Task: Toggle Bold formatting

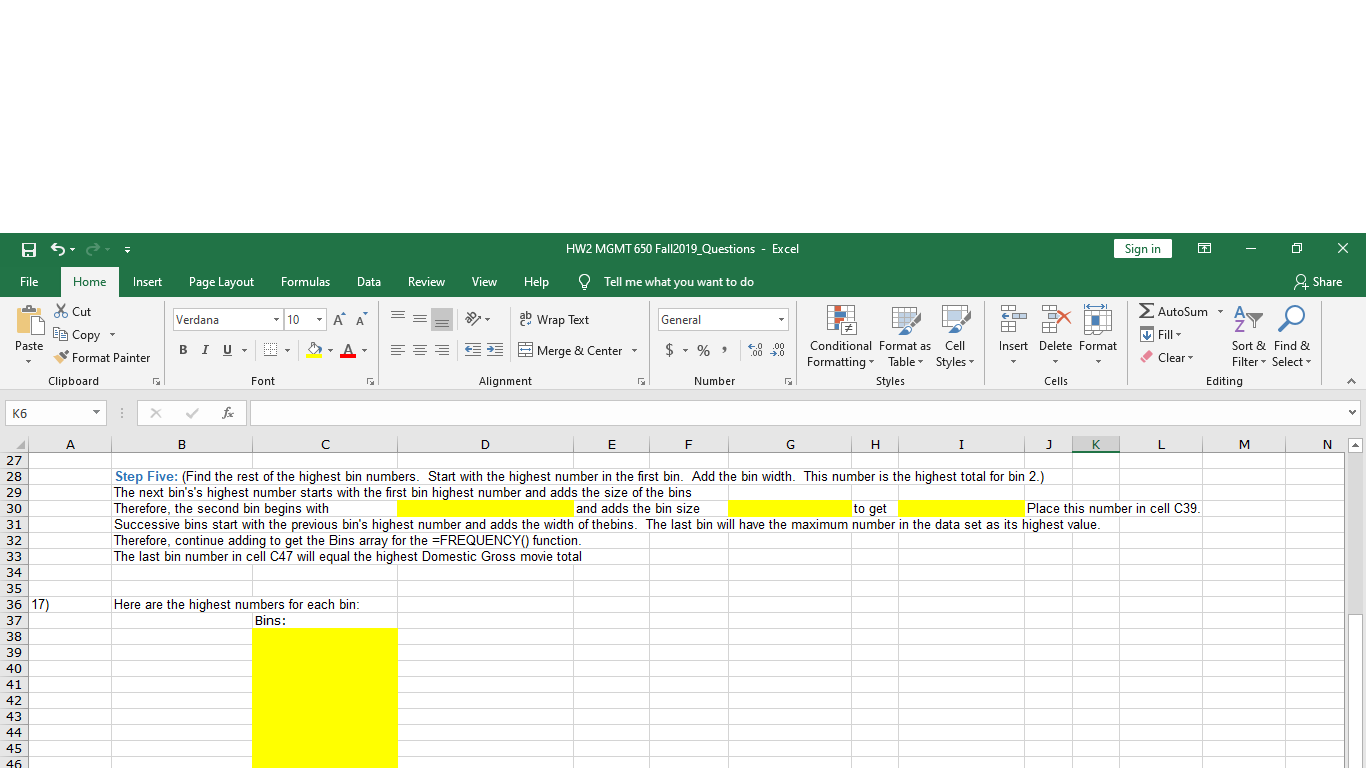Action: coord(183,350)
